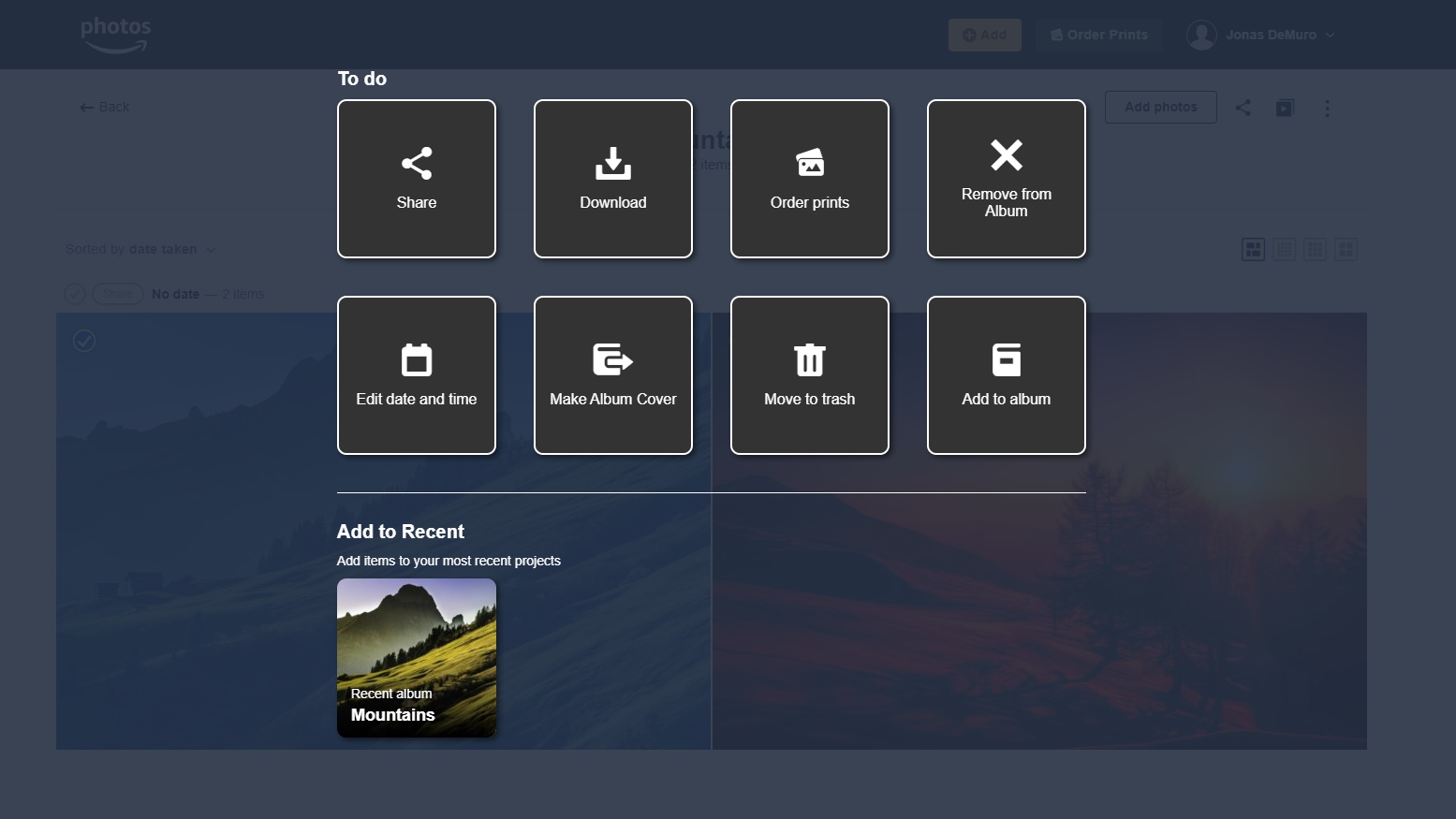This screenshot has width=1456, height=819.
Task: Click the Add photos button
Action: click(x=1160, y=107)
